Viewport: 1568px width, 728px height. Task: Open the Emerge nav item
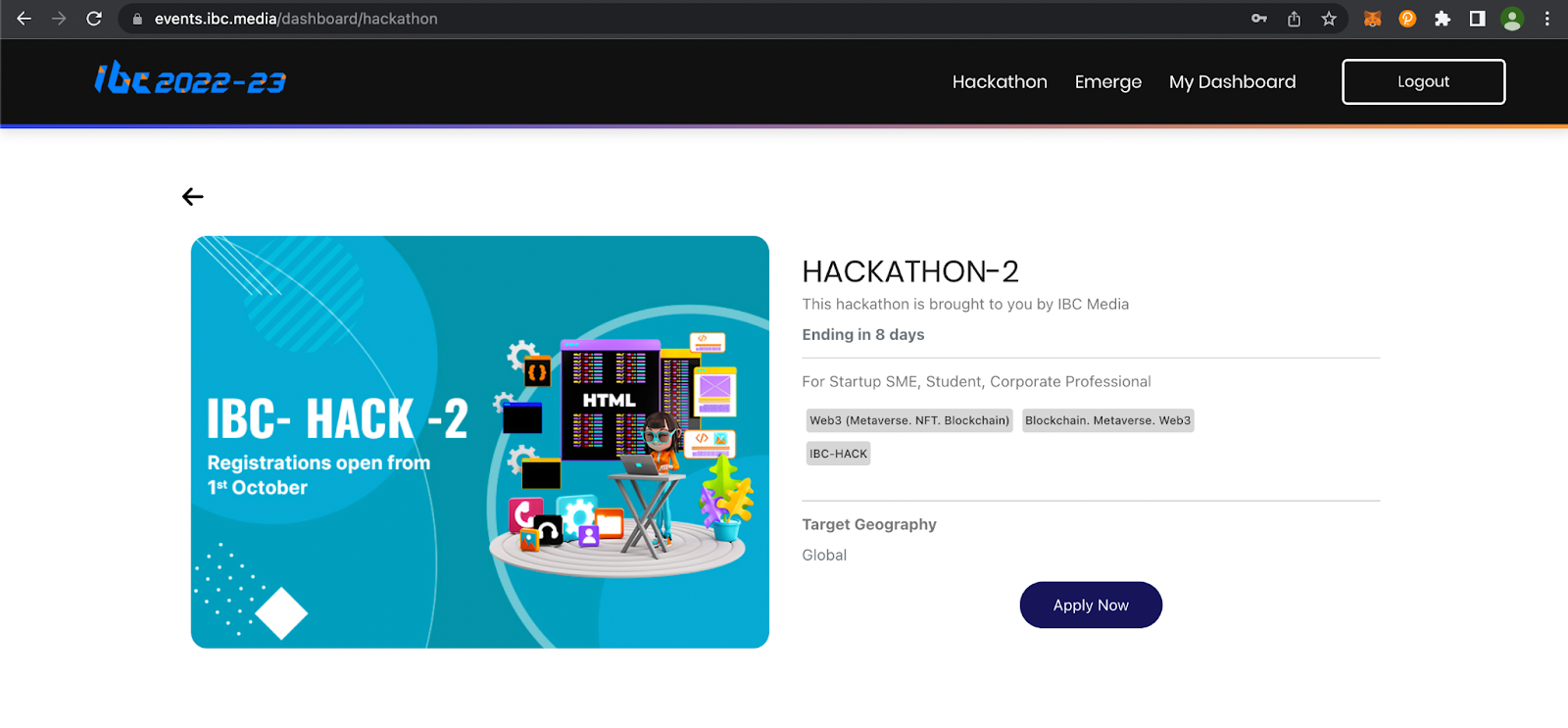click(1108, 82)
